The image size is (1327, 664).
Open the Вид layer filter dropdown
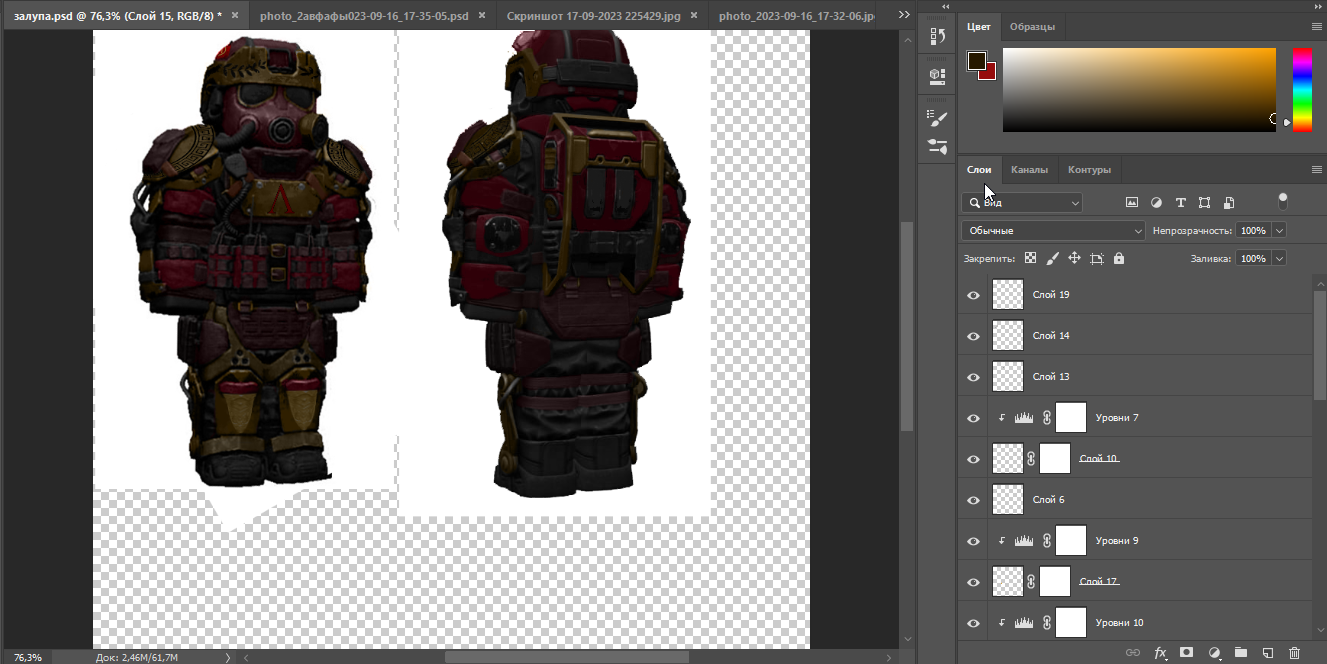[1022, 202]
